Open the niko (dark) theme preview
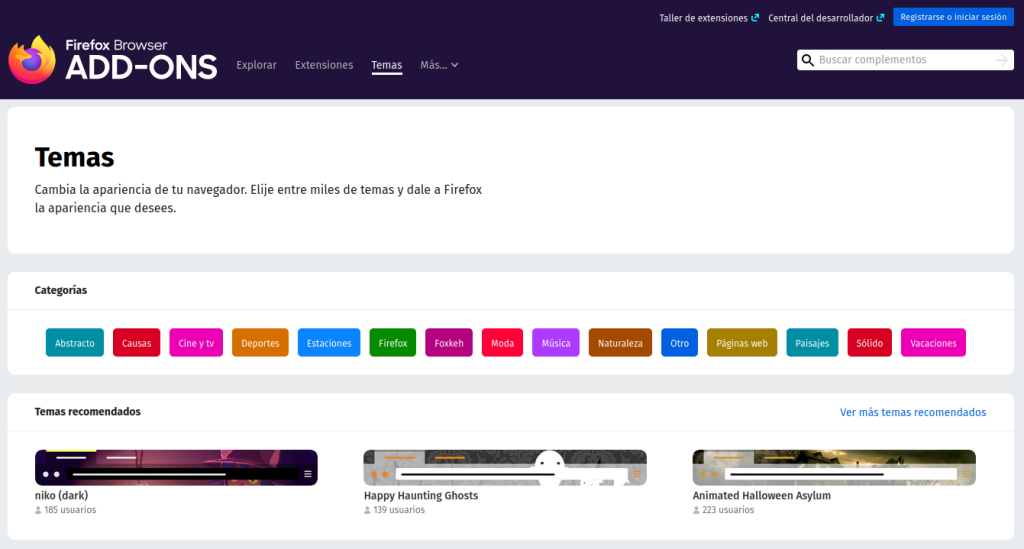 (x=176, y=467)
